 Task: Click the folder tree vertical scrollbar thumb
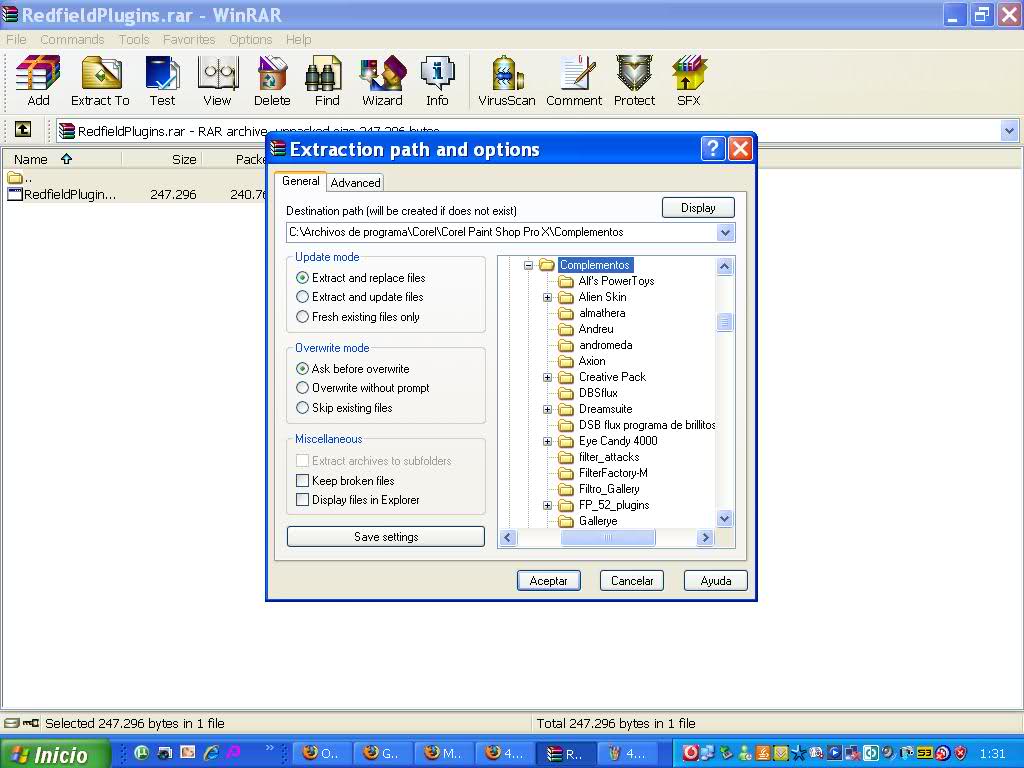coord(724,322)
